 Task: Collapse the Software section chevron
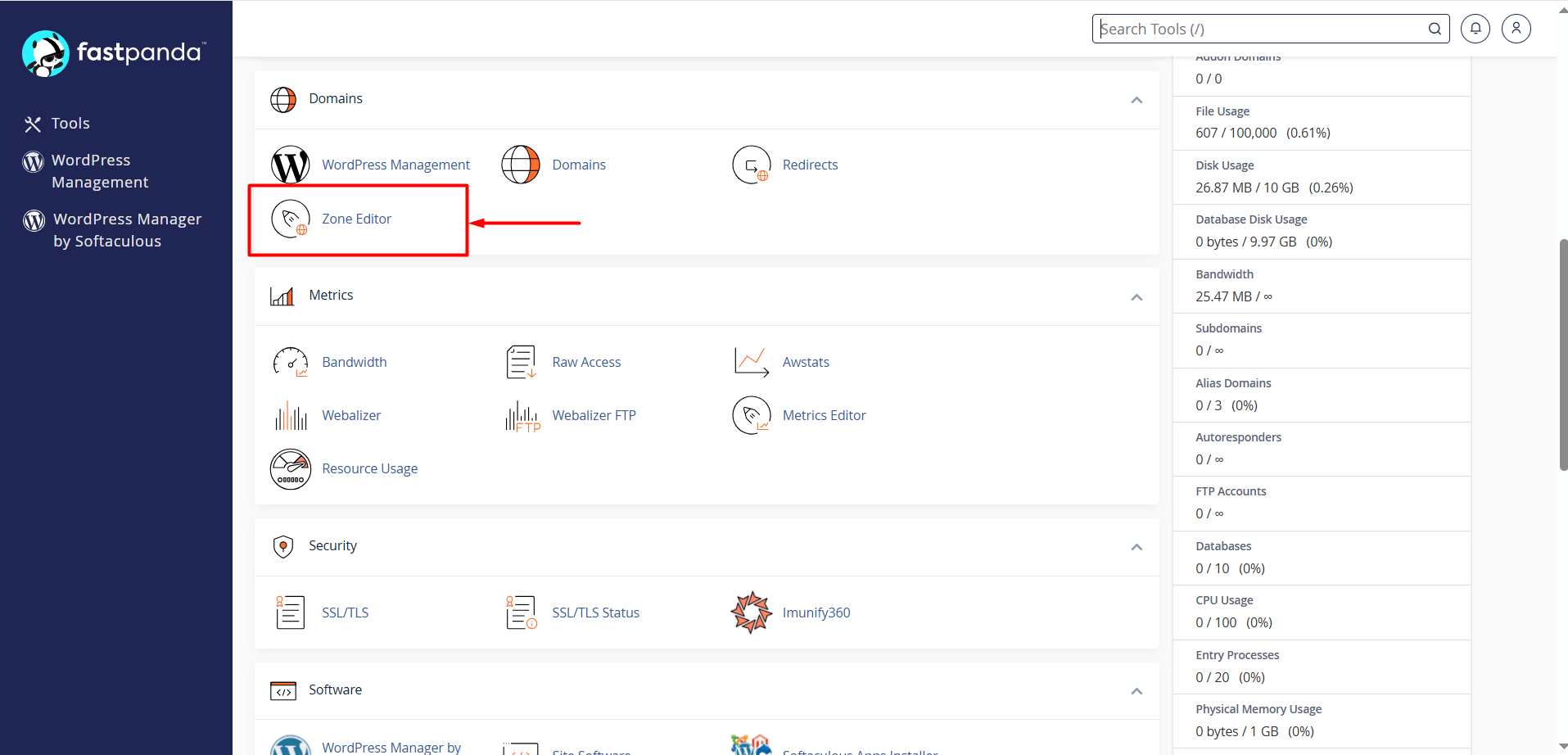[1136, 691]
